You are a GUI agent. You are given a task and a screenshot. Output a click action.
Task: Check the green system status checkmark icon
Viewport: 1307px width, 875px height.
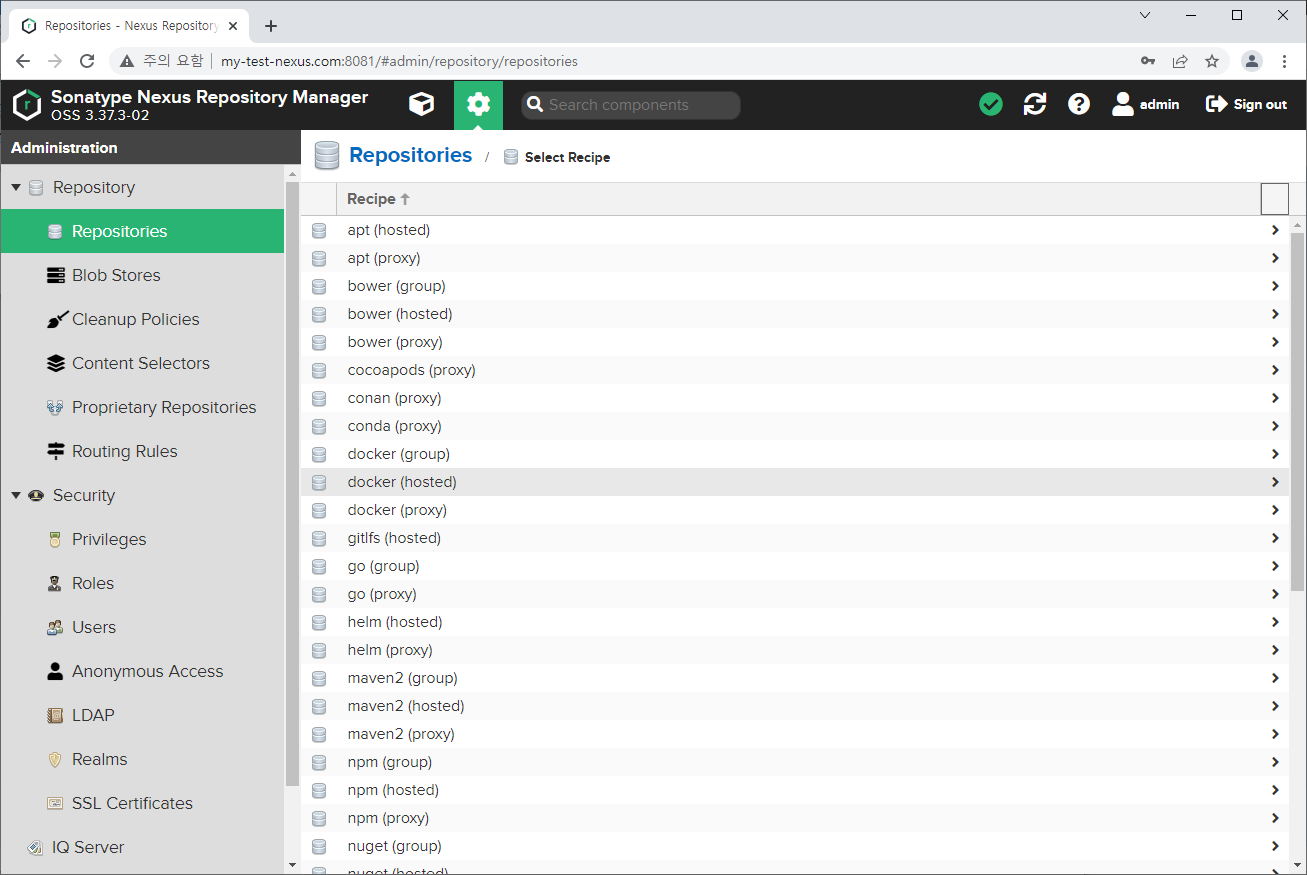coord(991,104)
